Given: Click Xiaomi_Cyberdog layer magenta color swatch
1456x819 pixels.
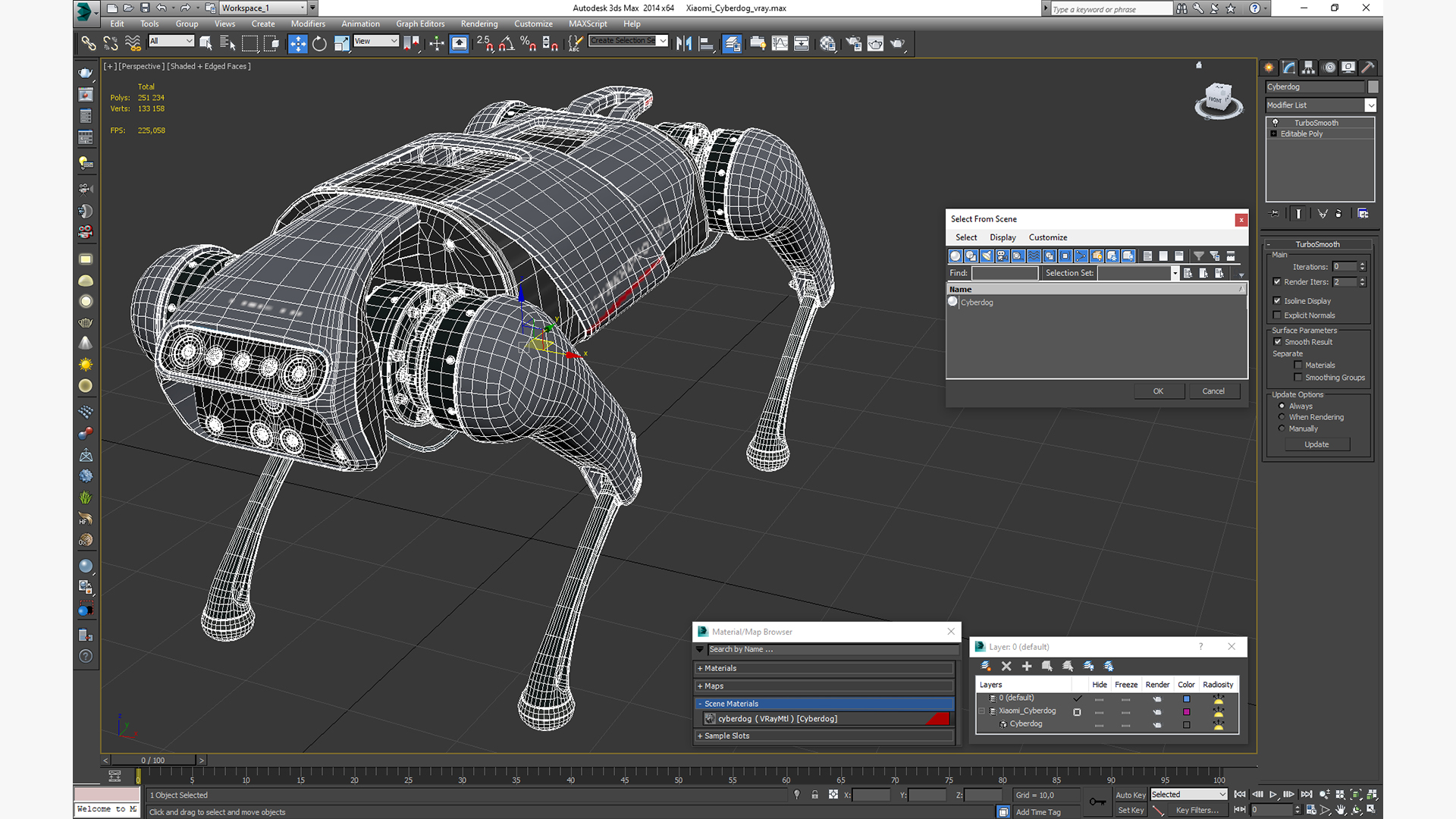Looking at the screenshot, I should point(1187,711).
